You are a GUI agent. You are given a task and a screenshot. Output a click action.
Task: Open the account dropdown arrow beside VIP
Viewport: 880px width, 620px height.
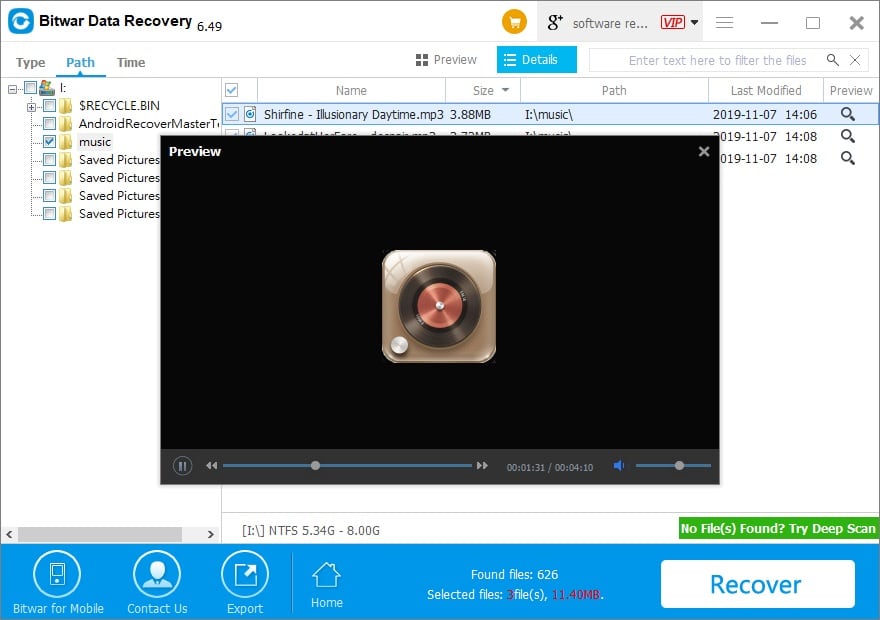point(694,22)
